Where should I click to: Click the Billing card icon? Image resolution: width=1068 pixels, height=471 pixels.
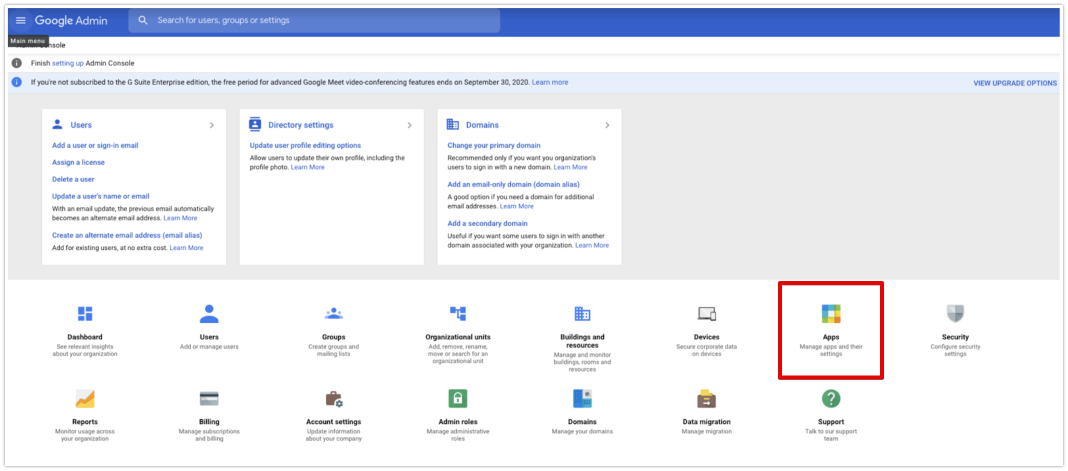(x=209, y=398)
